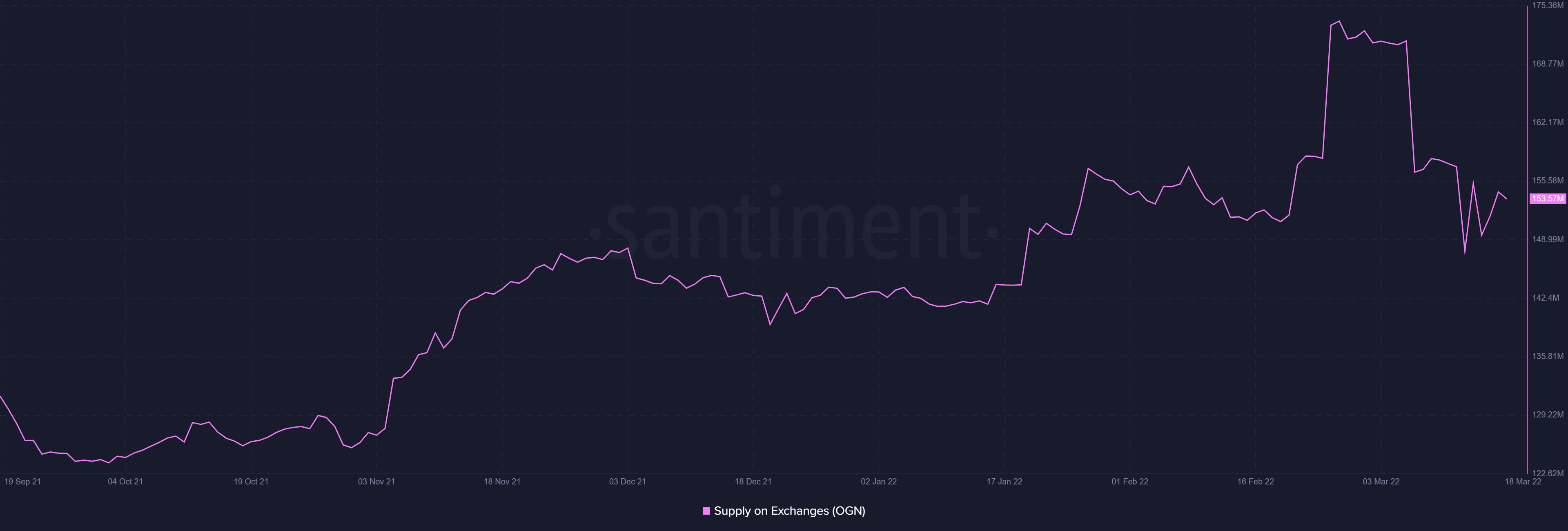Click the 175.36M top axis value

pyautogui.click(x=1547, y=5)
